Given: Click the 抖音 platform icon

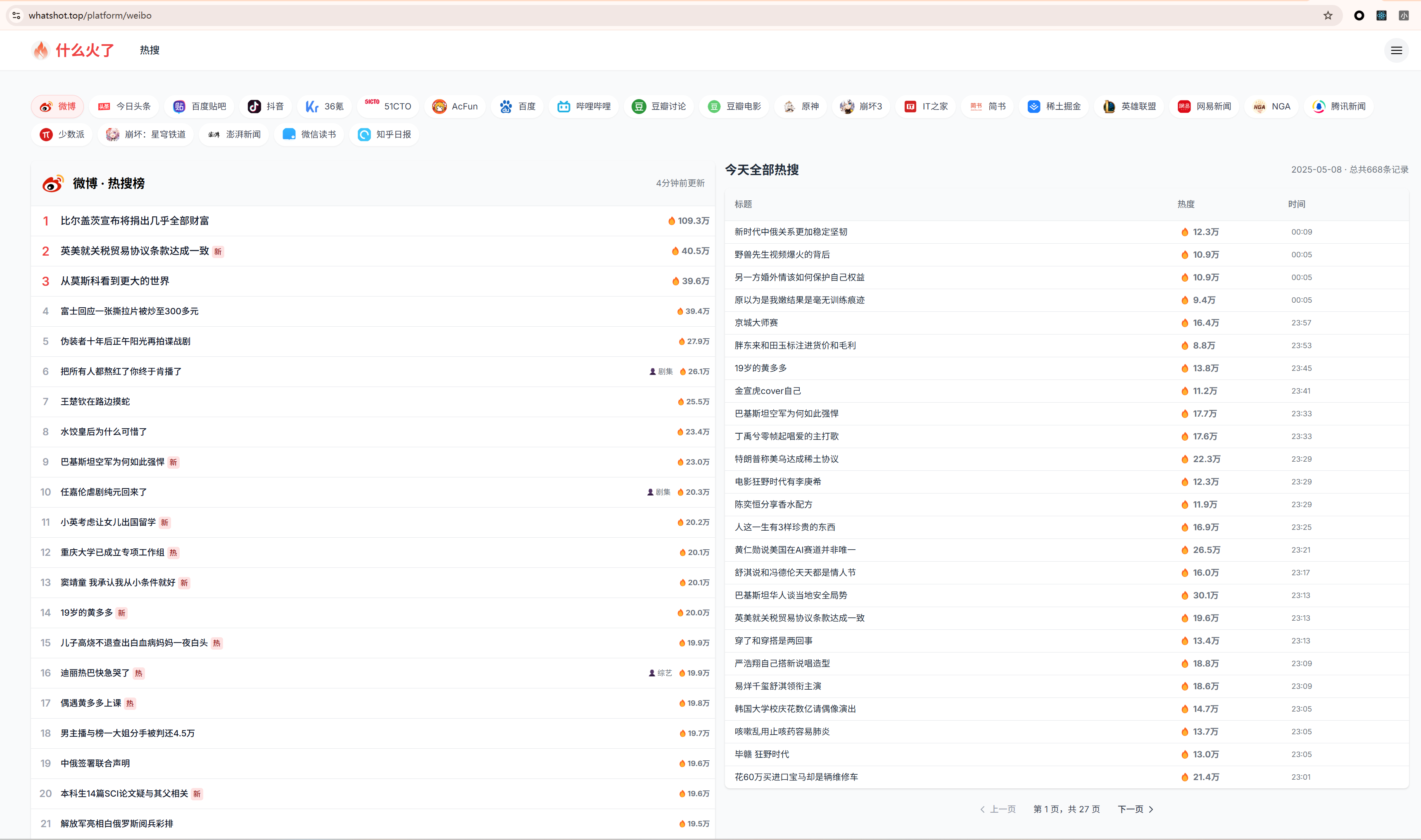Looking at the screenshot, I should (255, 107).
